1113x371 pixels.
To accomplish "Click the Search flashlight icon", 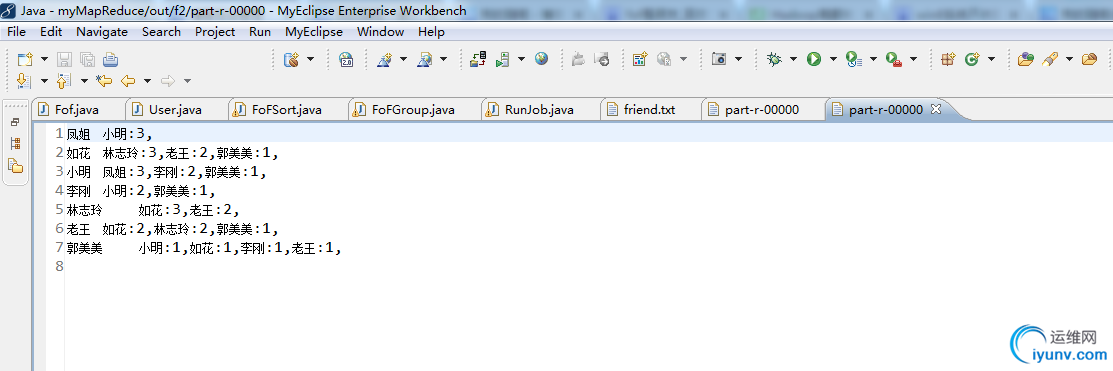I will (x=1050, y=60).
